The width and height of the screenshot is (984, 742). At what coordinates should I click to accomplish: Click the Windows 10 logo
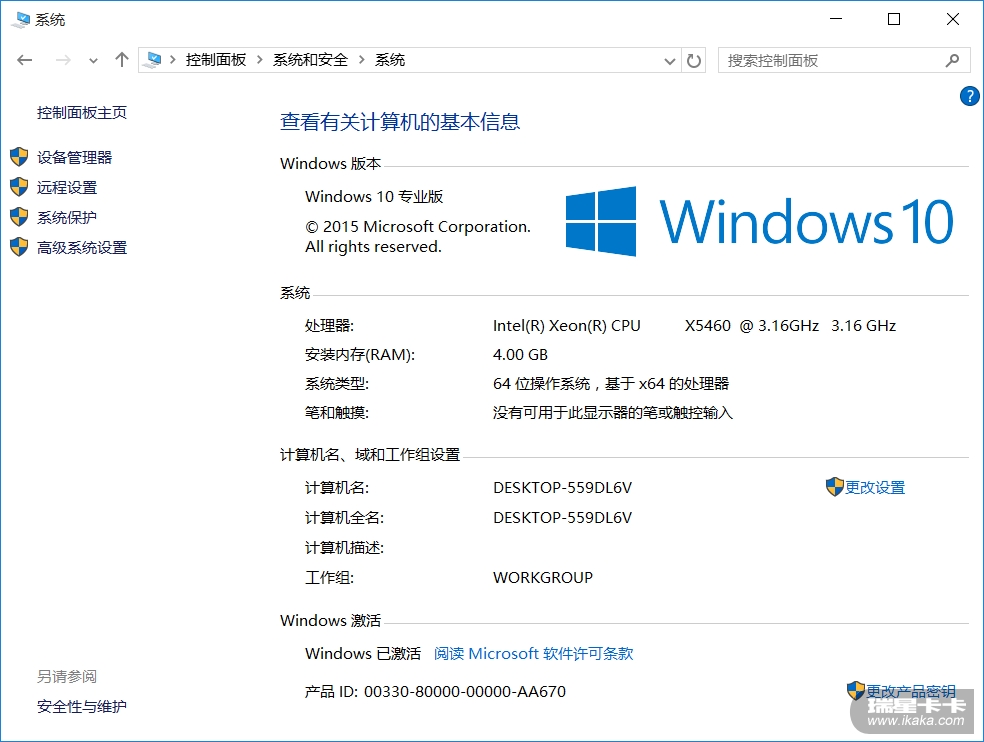coord(759,221)
